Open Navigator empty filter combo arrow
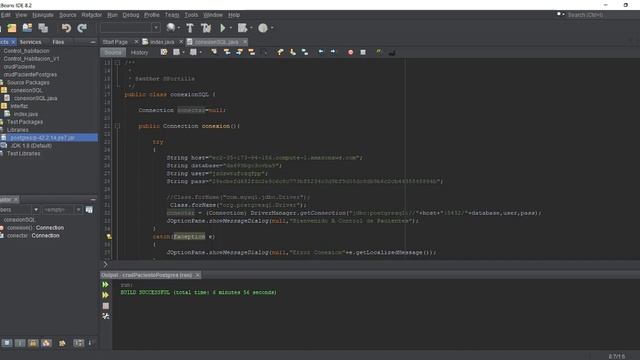Screen dimensions: 640x360 (x=78, y=210)
